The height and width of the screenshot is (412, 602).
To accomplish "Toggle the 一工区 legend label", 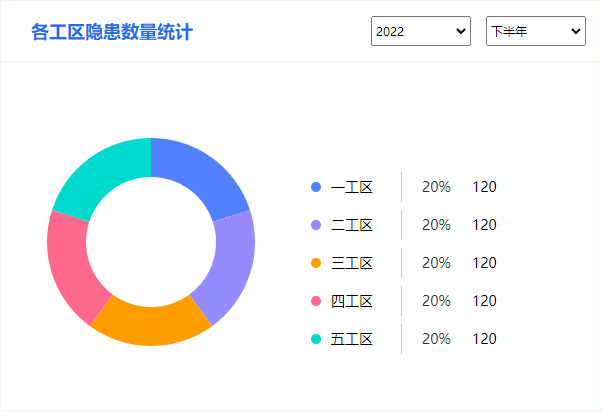I will pos(352,187).
